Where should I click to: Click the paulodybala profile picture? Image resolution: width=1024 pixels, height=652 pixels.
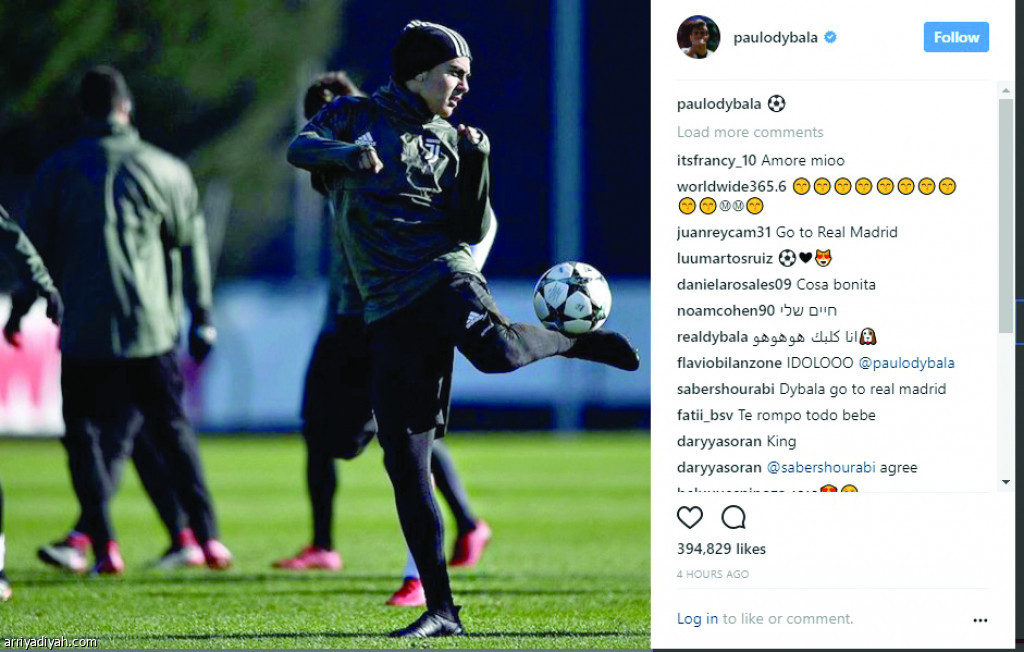(698, 37)
